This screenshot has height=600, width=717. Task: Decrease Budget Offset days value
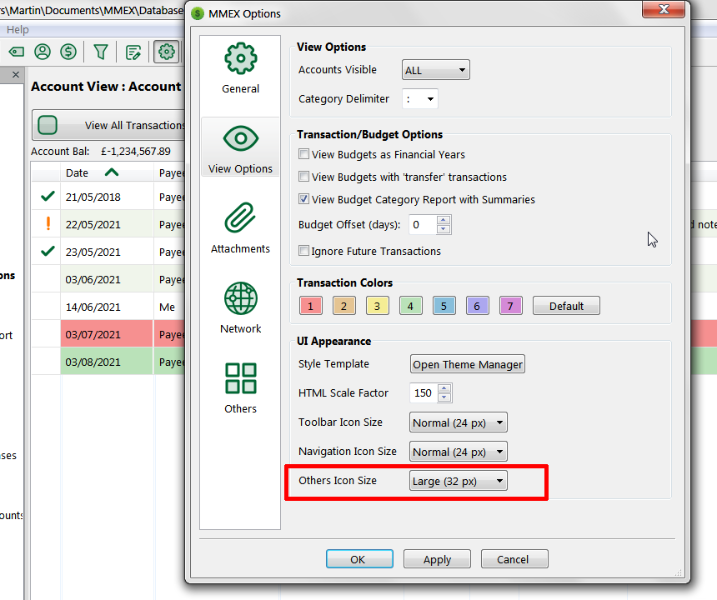point(443,229)
